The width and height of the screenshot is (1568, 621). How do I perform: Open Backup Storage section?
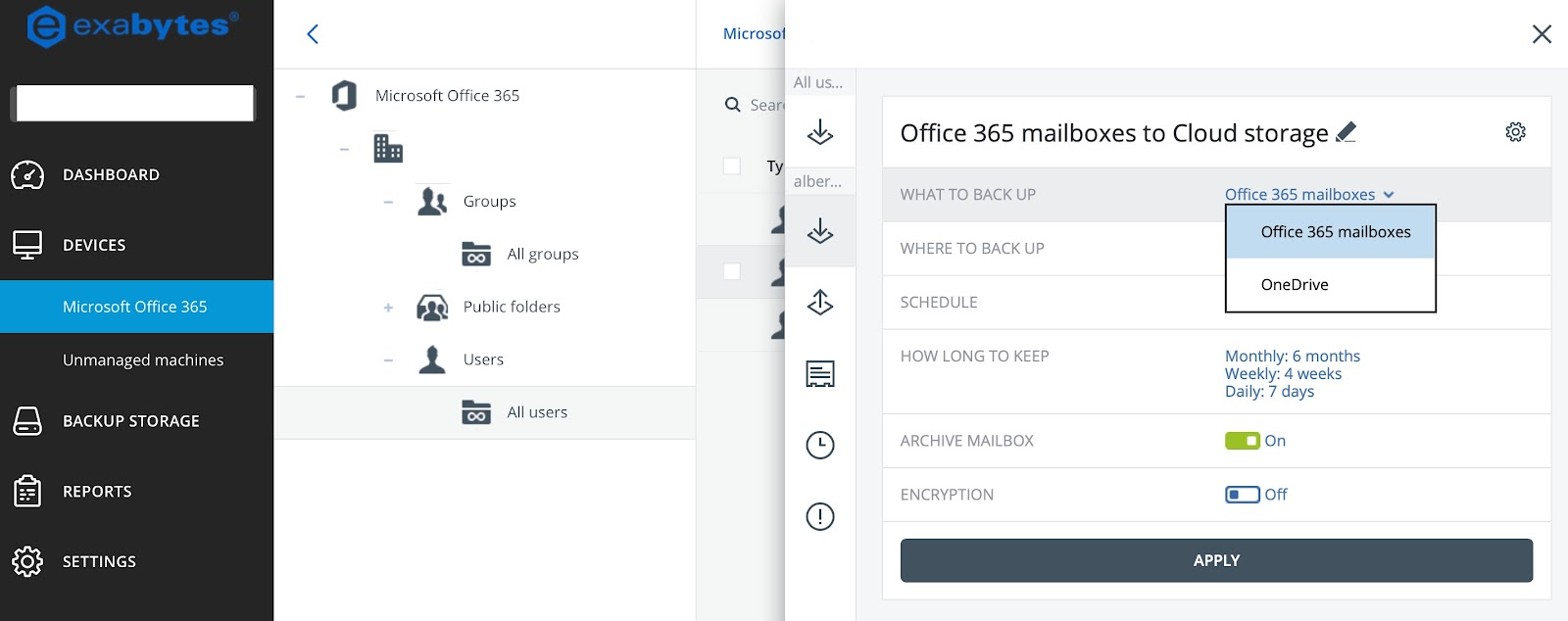tap(131, 421)
